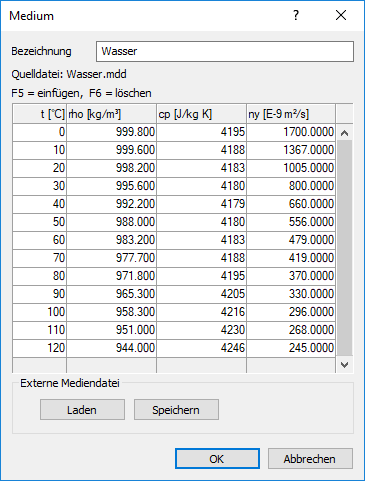Select cp cell 4246
Image resolution: width=365 pixels, height=481 pixels.
202,348
